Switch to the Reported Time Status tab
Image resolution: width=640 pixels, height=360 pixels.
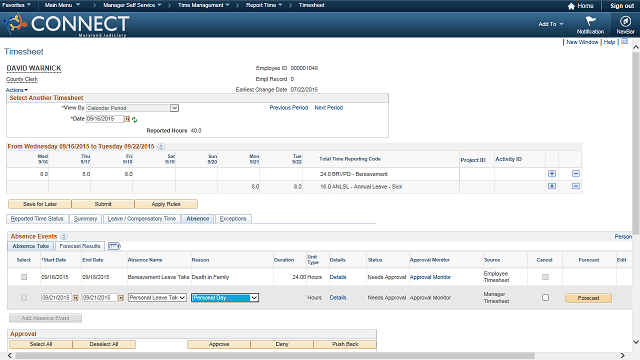(37, 219)
